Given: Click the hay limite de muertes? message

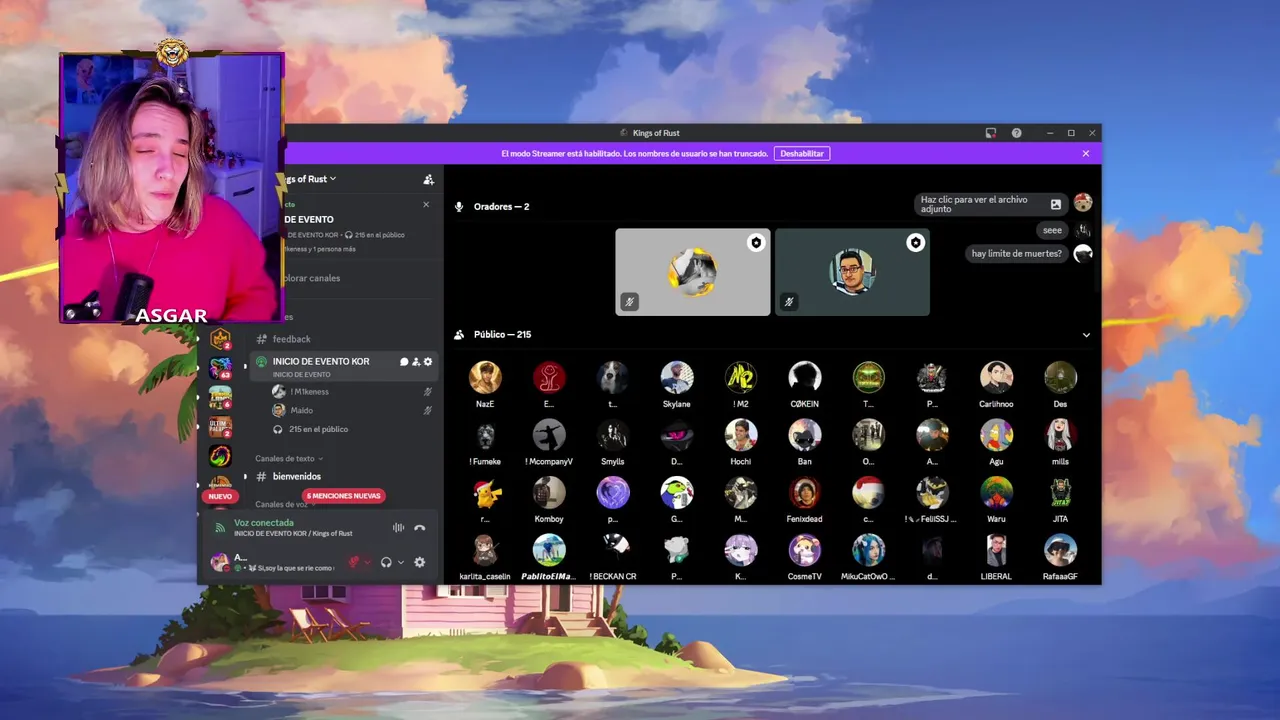Looking at the screenshot, I should 1016,254.
